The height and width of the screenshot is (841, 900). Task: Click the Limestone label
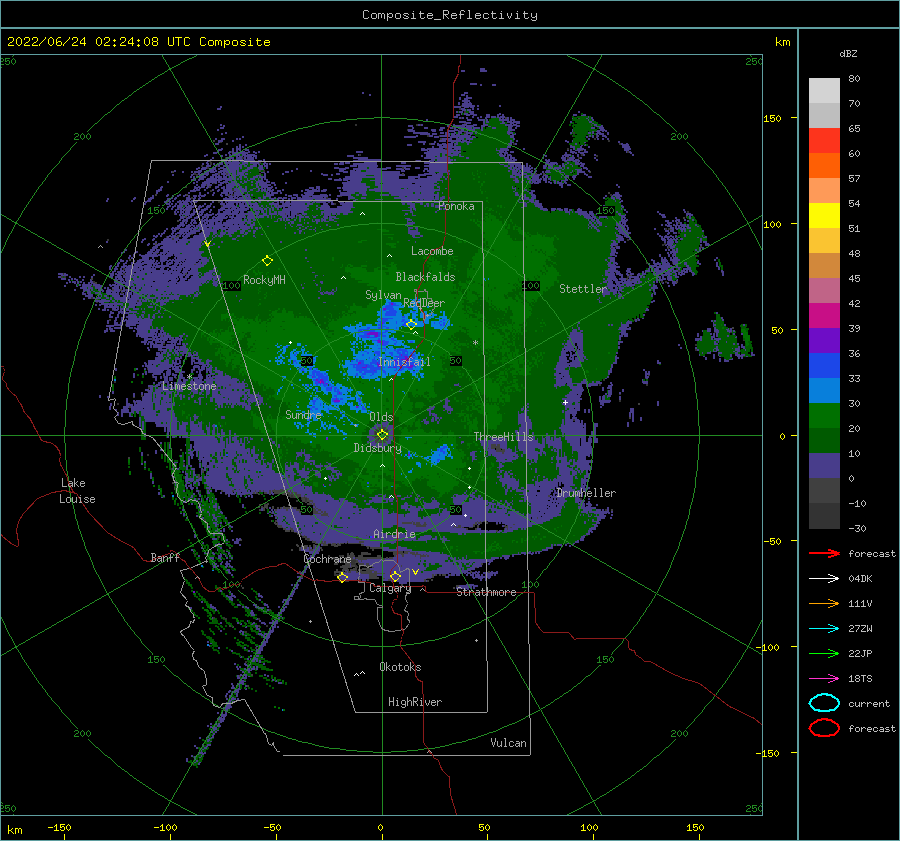click(189, 386)
